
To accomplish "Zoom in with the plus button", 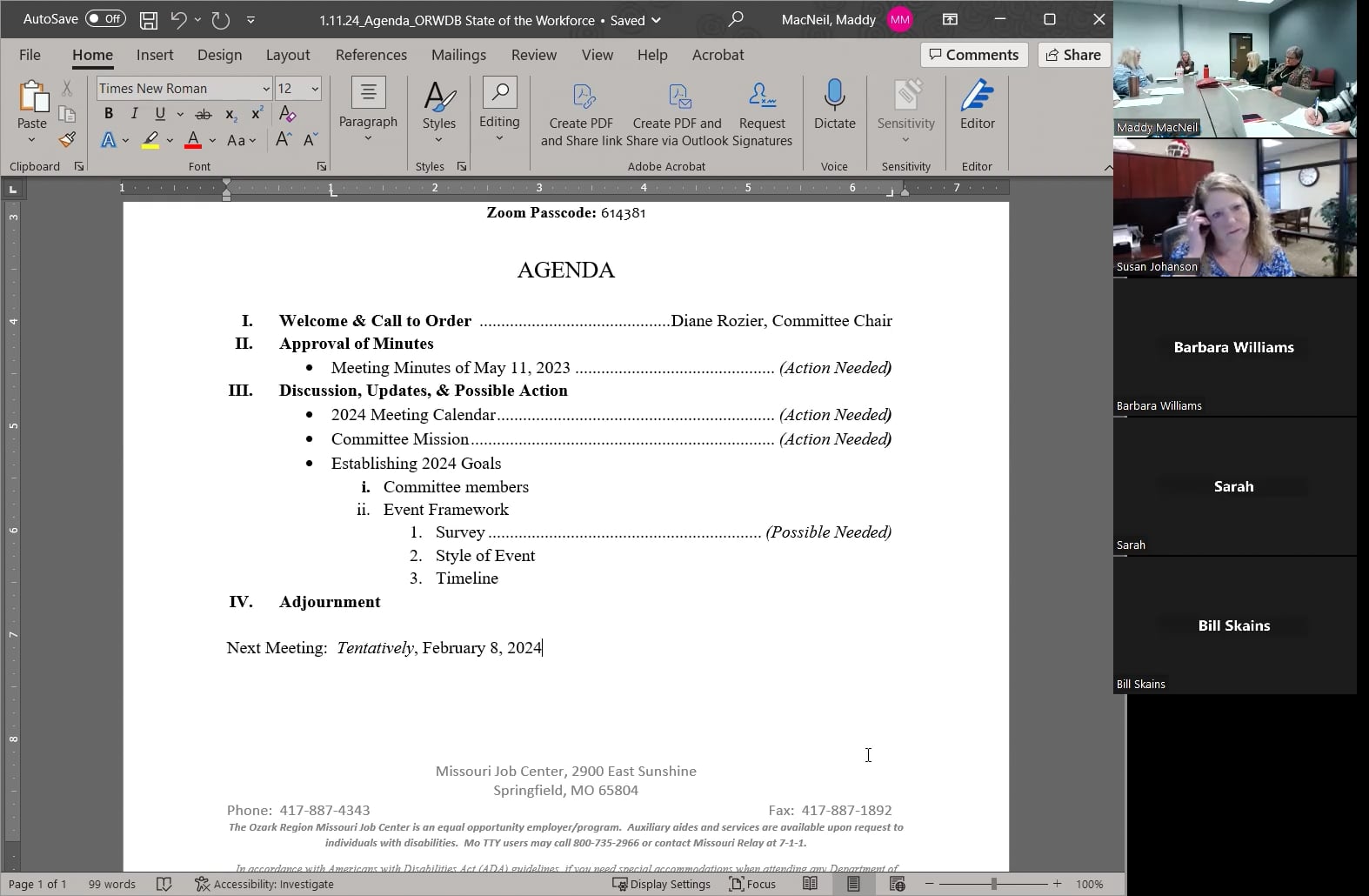I will point(1058,884).
